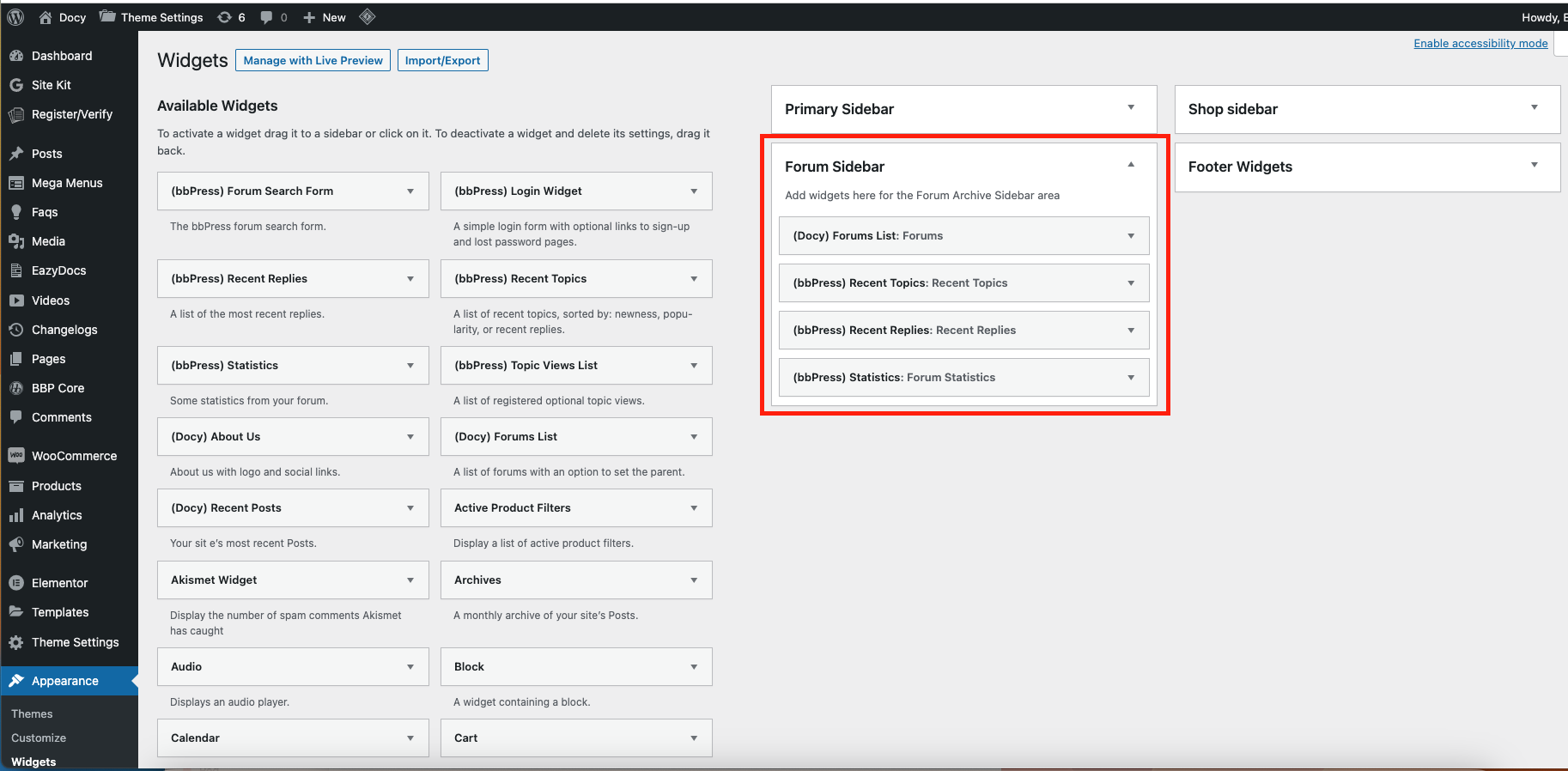Click the Enable accessibility mode link
Screen dimensions: 1568x771
pyautogui.click(x=1480, y=43)
